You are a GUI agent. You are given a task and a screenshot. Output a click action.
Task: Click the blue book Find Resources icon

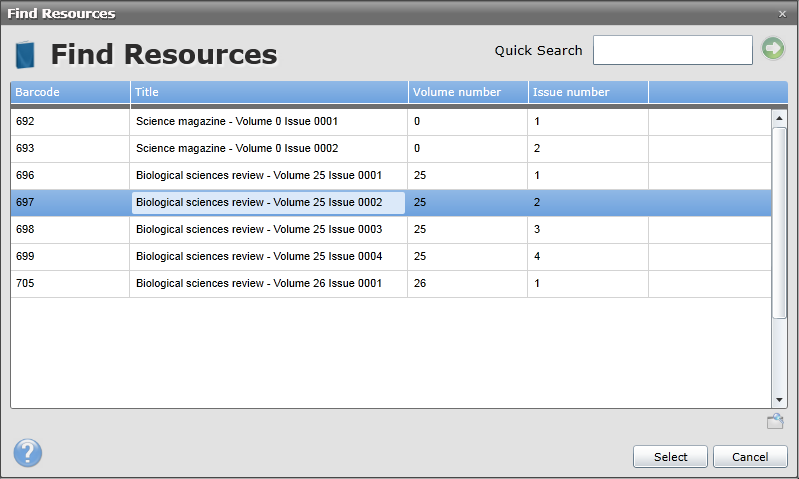(x=26, y=53)
